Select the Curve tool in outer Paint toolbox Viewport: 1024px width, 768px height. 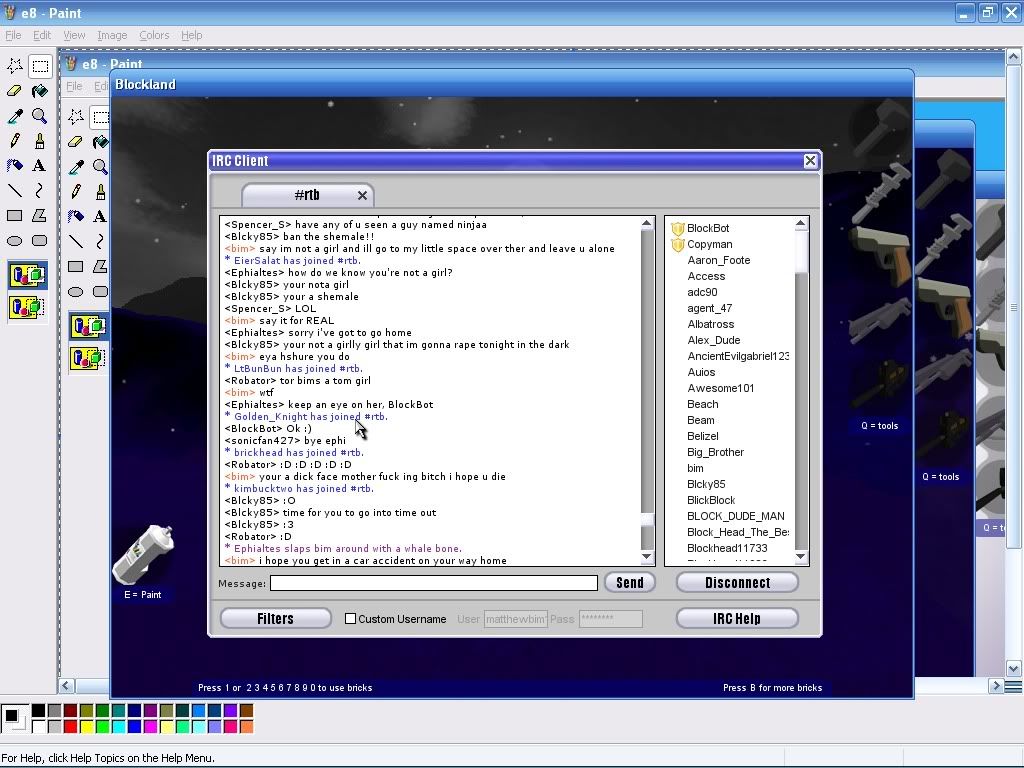point(40,190)
